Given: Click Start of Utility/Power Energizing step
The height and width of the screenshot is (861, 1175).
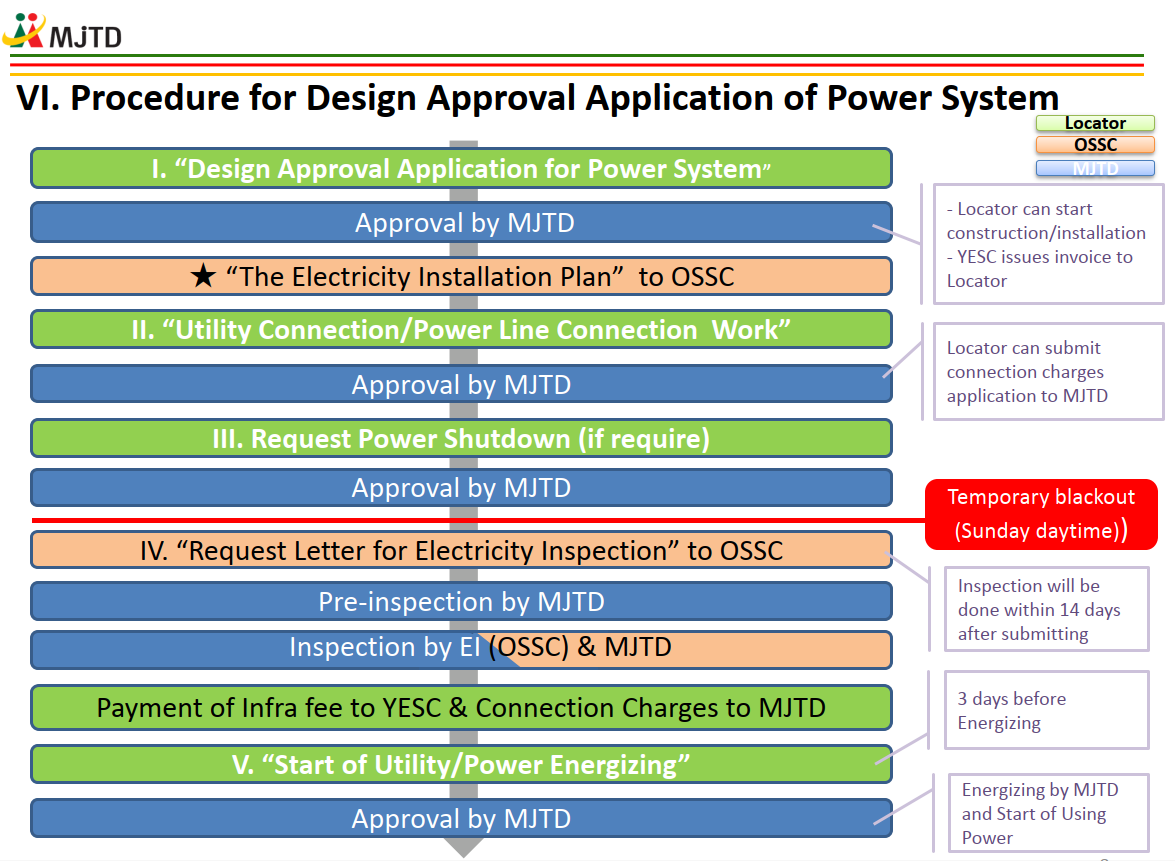Looking at the screenshot, I should (x=461, y=765).
